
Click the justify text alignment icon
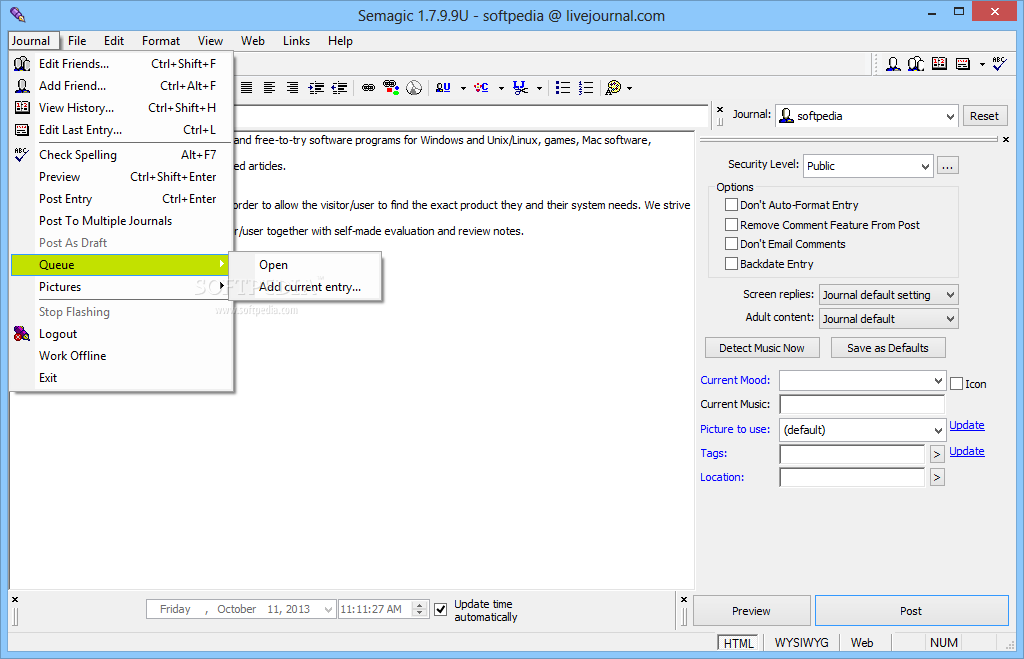[246, 88]
